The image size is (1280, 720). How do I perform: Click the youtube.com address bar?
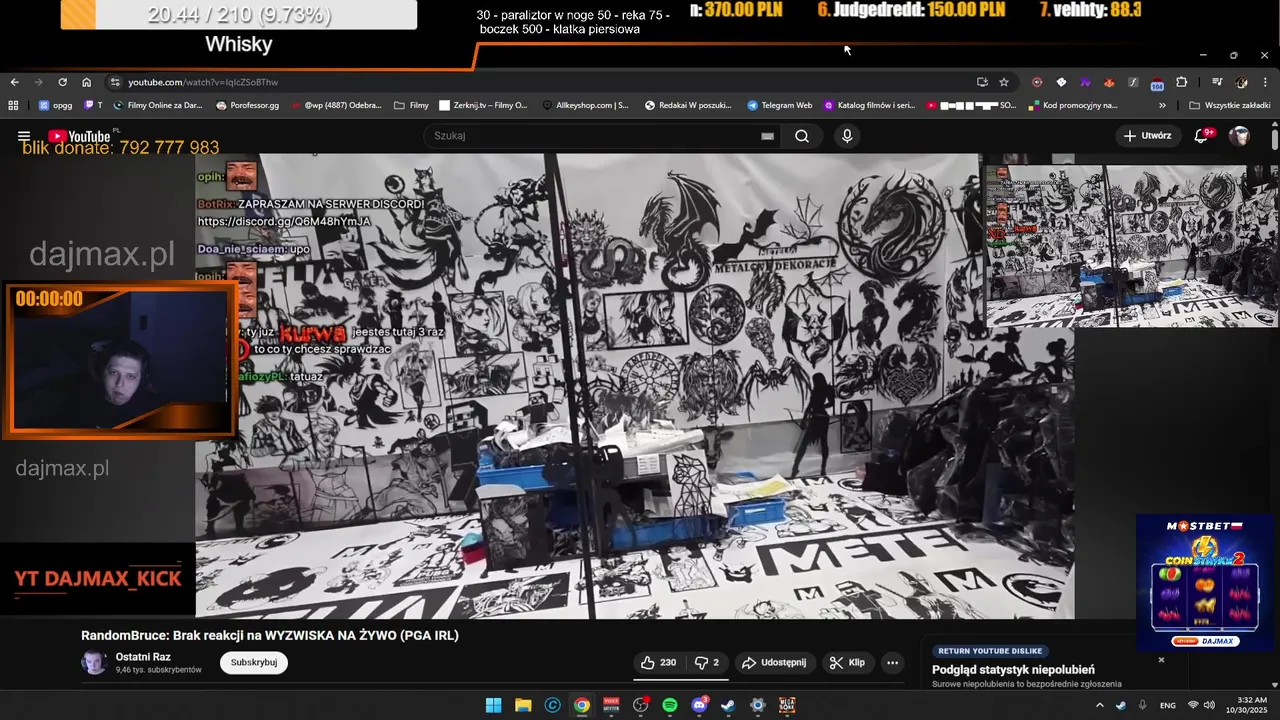(540, 82)
